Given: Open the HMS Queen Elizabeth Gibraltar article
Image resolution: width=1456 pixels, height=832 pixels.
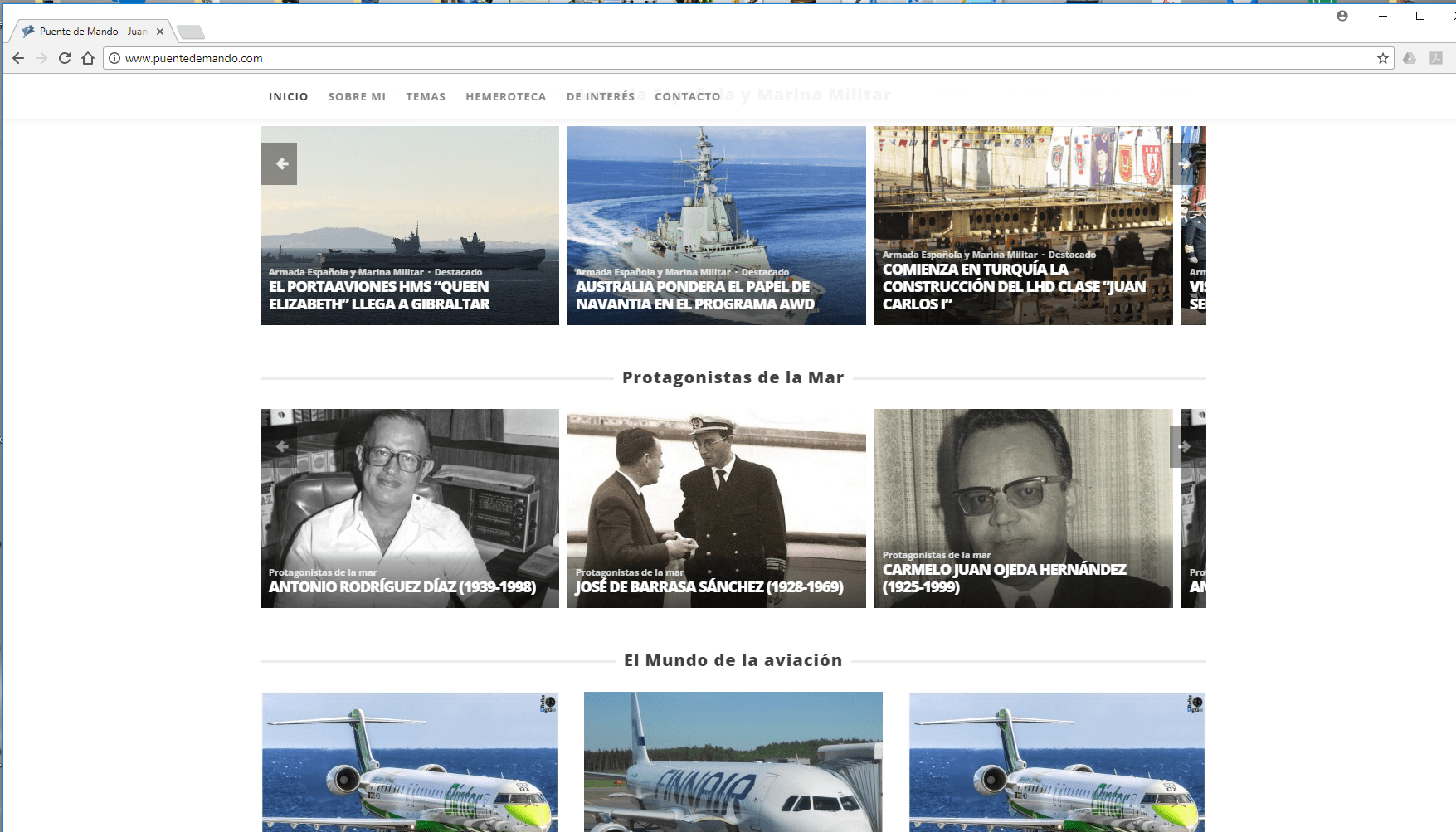Looking at the screenshot, I should point(379,295).
